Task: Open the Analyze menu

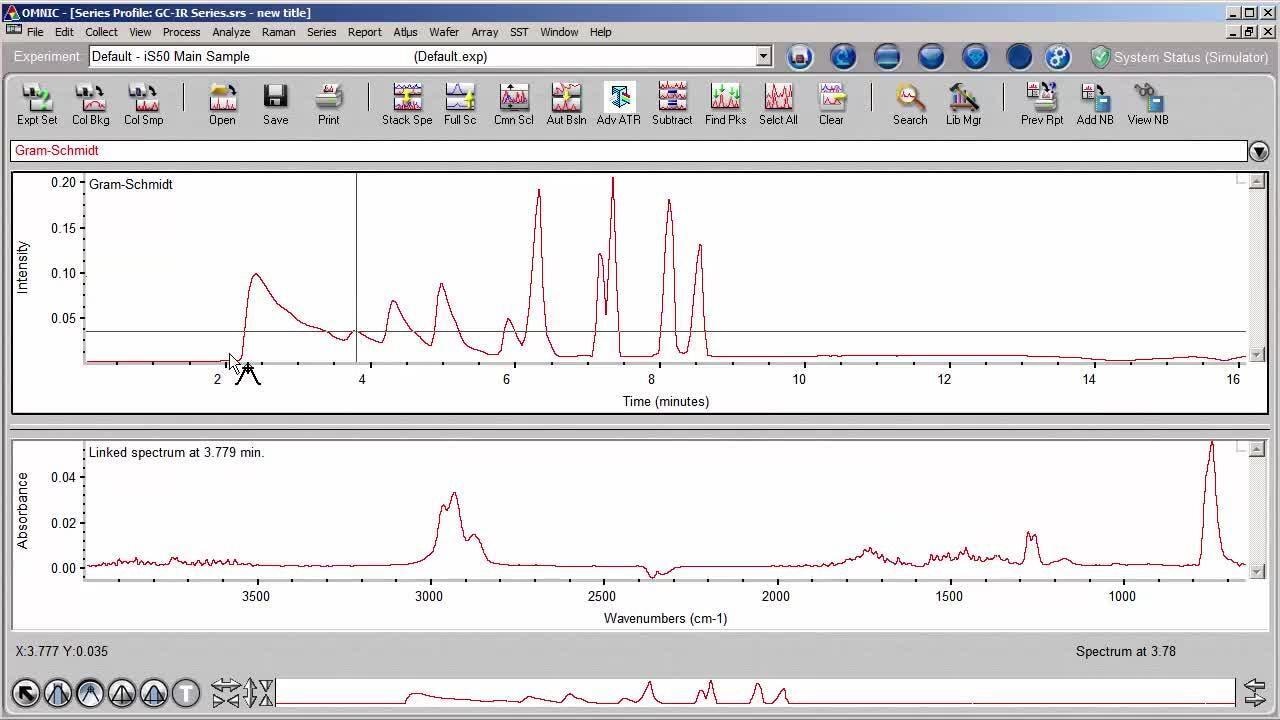Action: pyautogui.click(x=231, y=32)
